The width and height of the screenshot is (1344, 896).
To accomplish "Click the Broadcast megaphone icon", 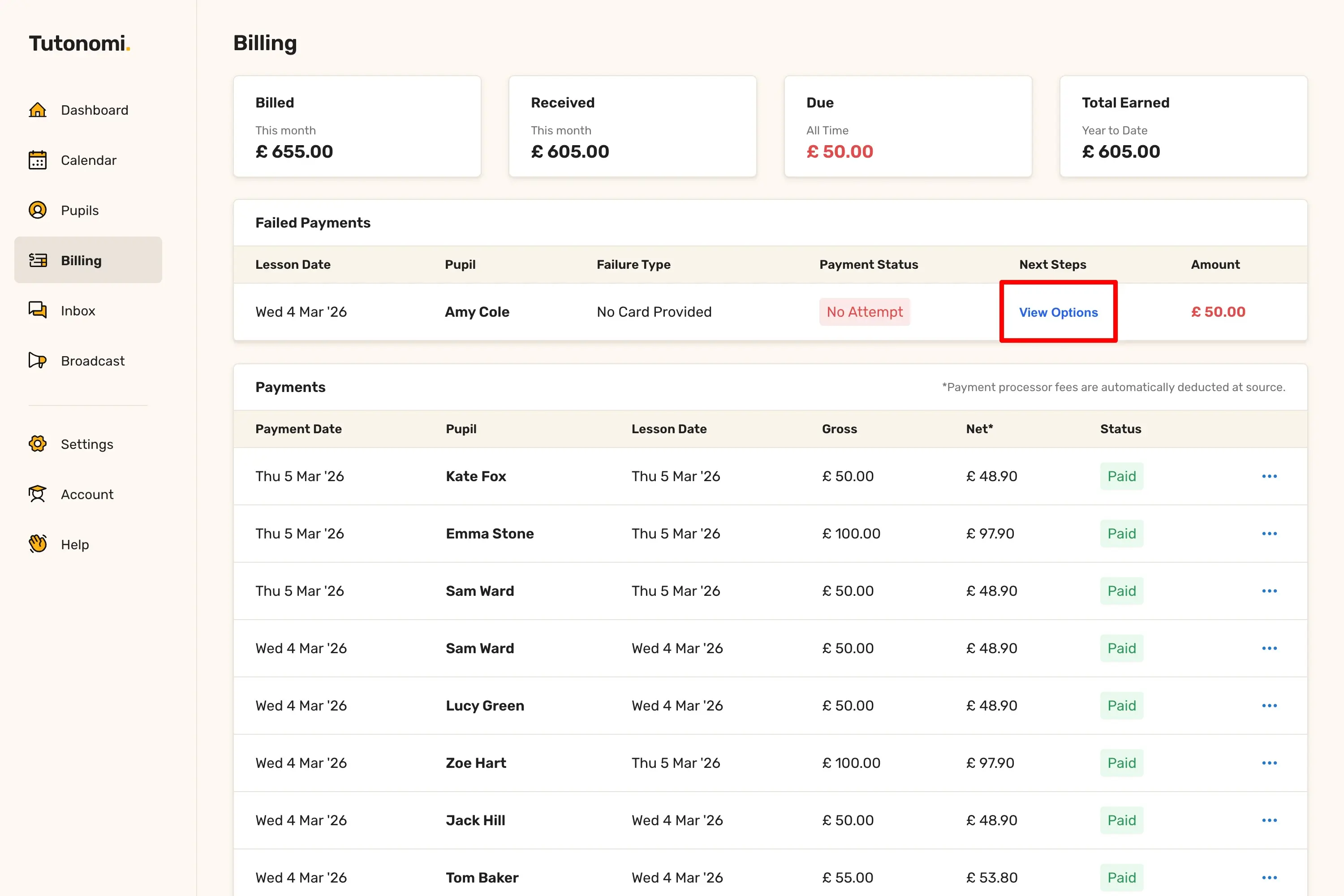I will tap(38, 361).
